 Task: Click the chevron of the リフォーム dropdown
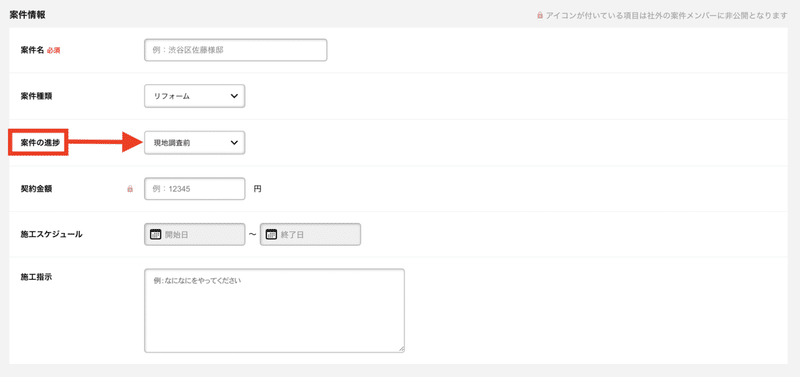coord(234,96)
